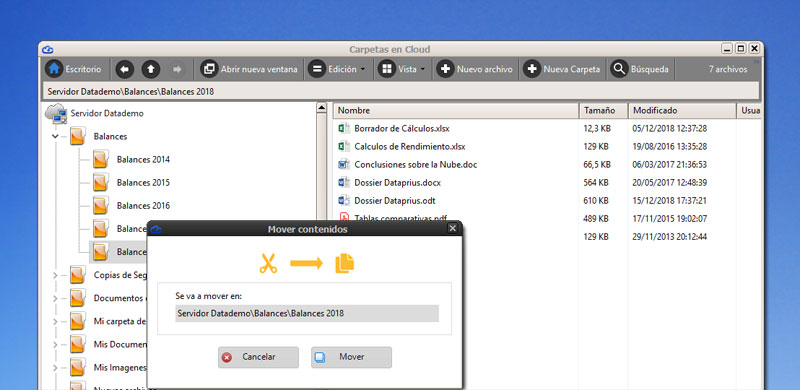The width and height of the screenshot is (800, 390).
Task: Select Mis Imagenes folder icon
Action: click(x=77, y=367)
